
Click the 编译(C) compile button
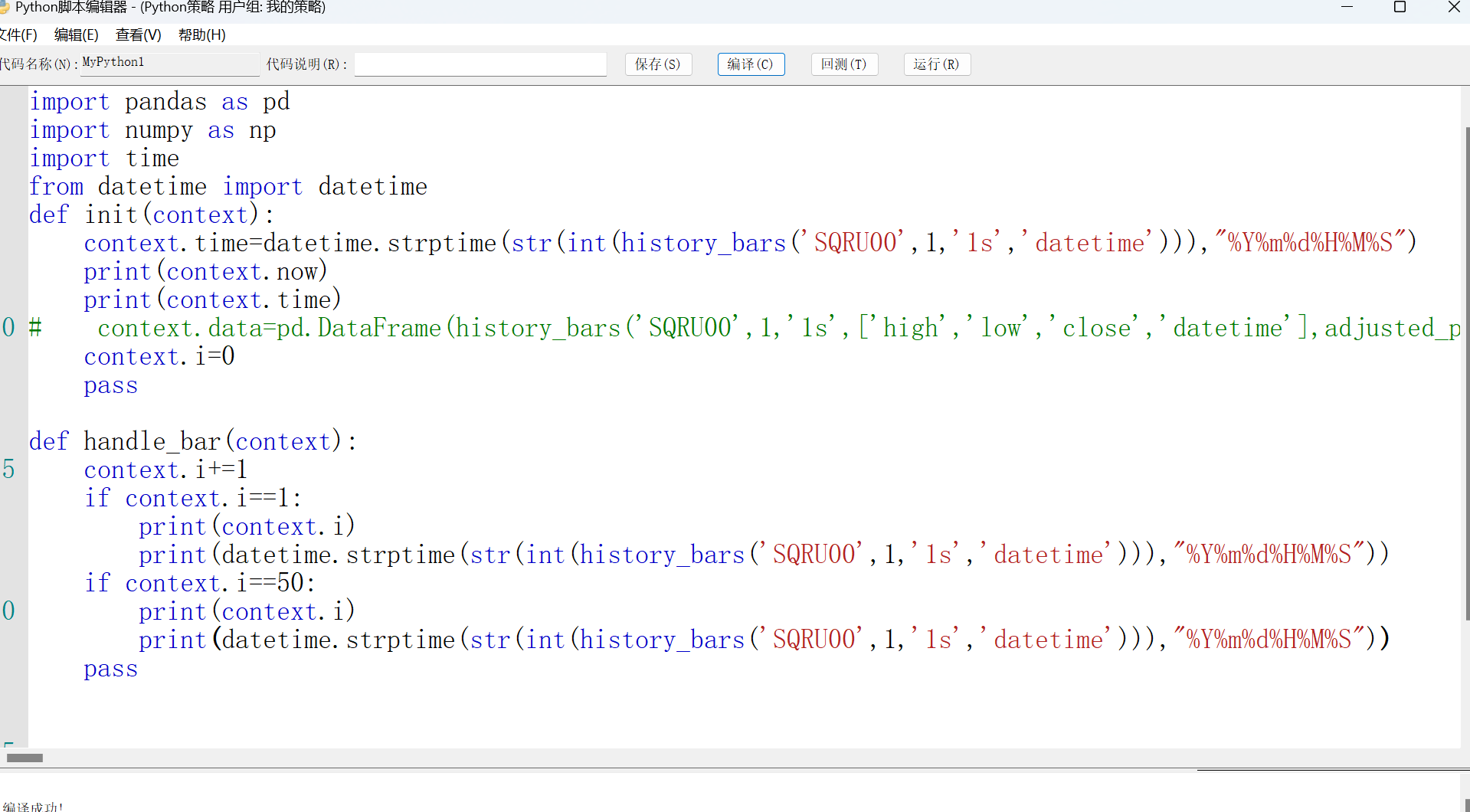[751, 64]
